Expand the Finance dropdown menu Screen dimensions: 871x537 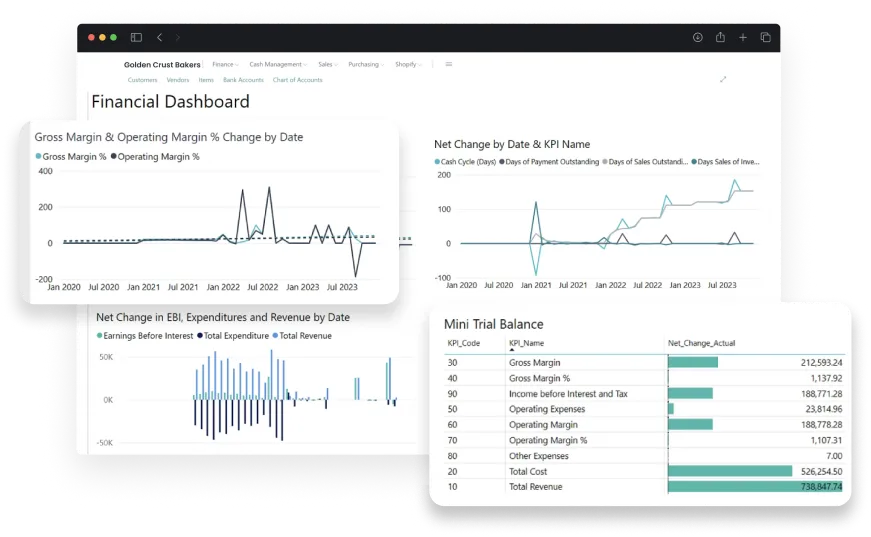[x=224, y=64]
